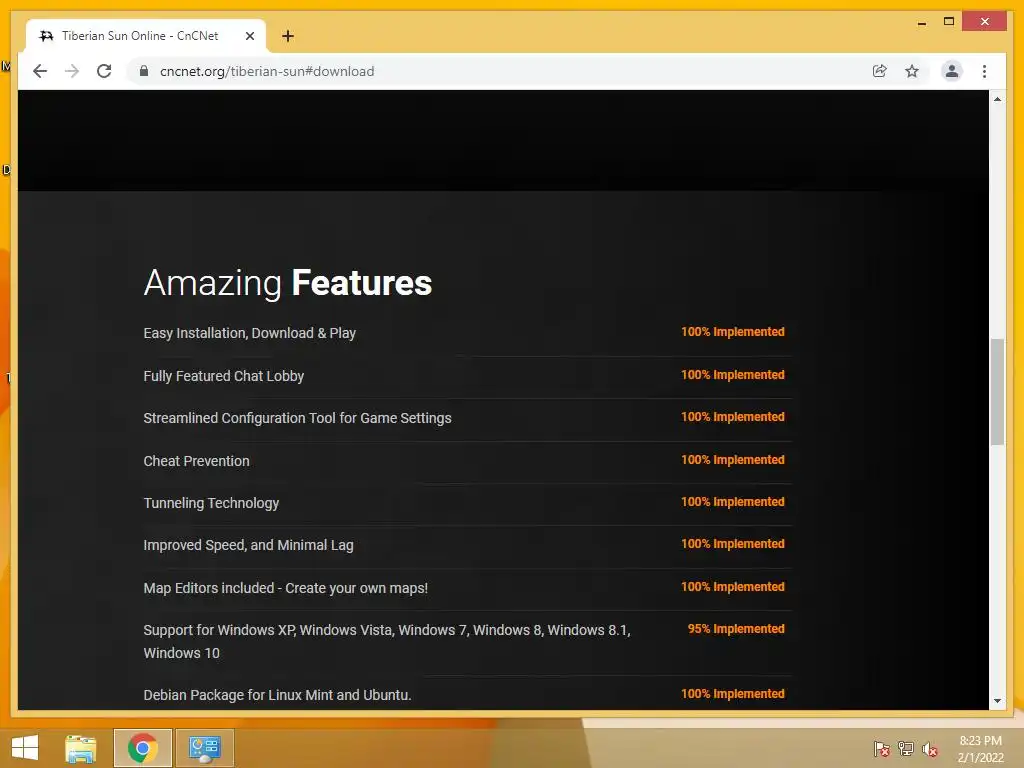The height and width of the screenshot is (768, 1024).
Task: Click '100% Implemented' beside Easy Installation
Action: point(733,332)
